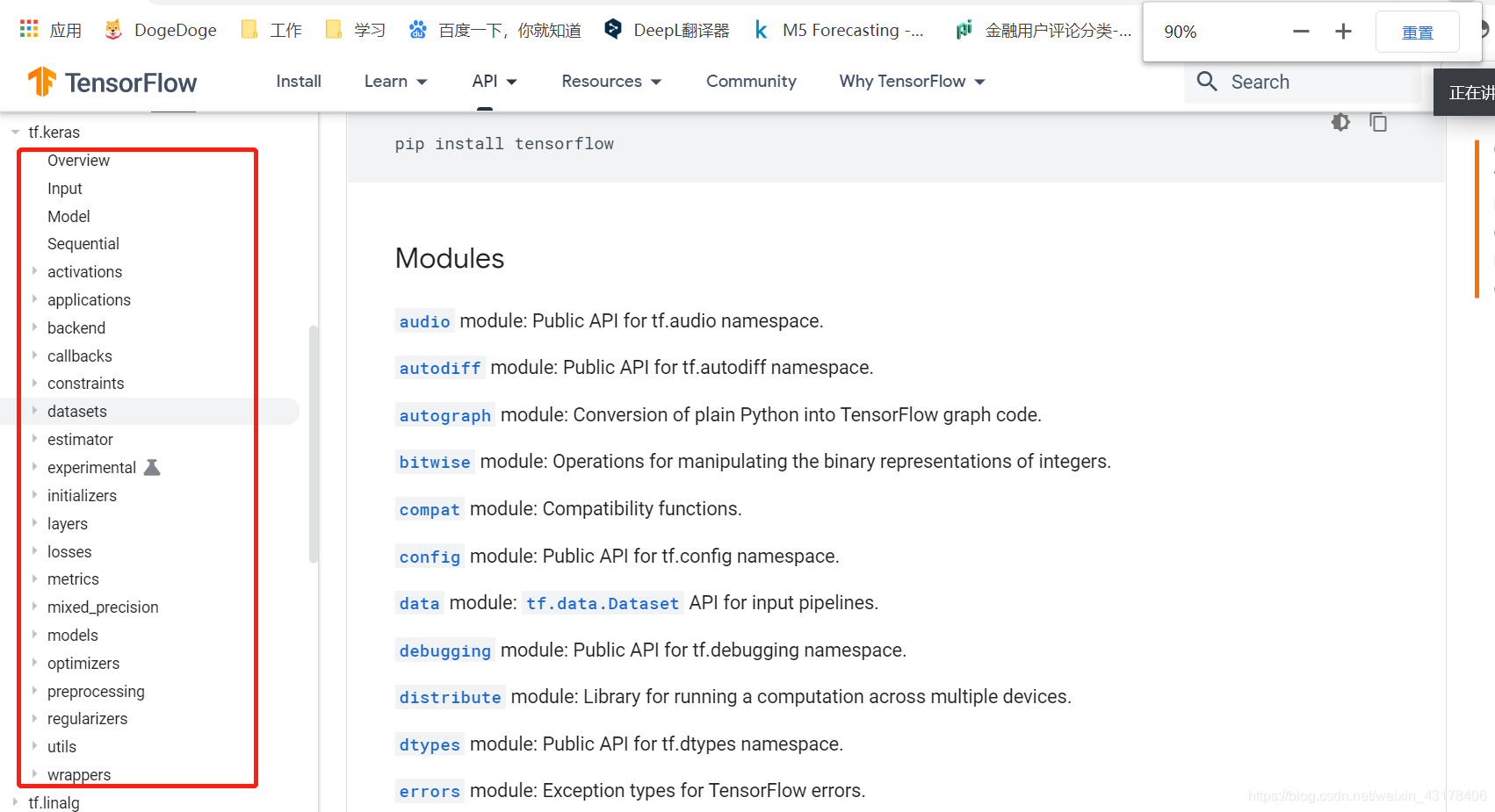Image resolution: width=1495 pixels, height=812 pixels.
Task: Open the API dropdown menu
Action: coord(495,82)
